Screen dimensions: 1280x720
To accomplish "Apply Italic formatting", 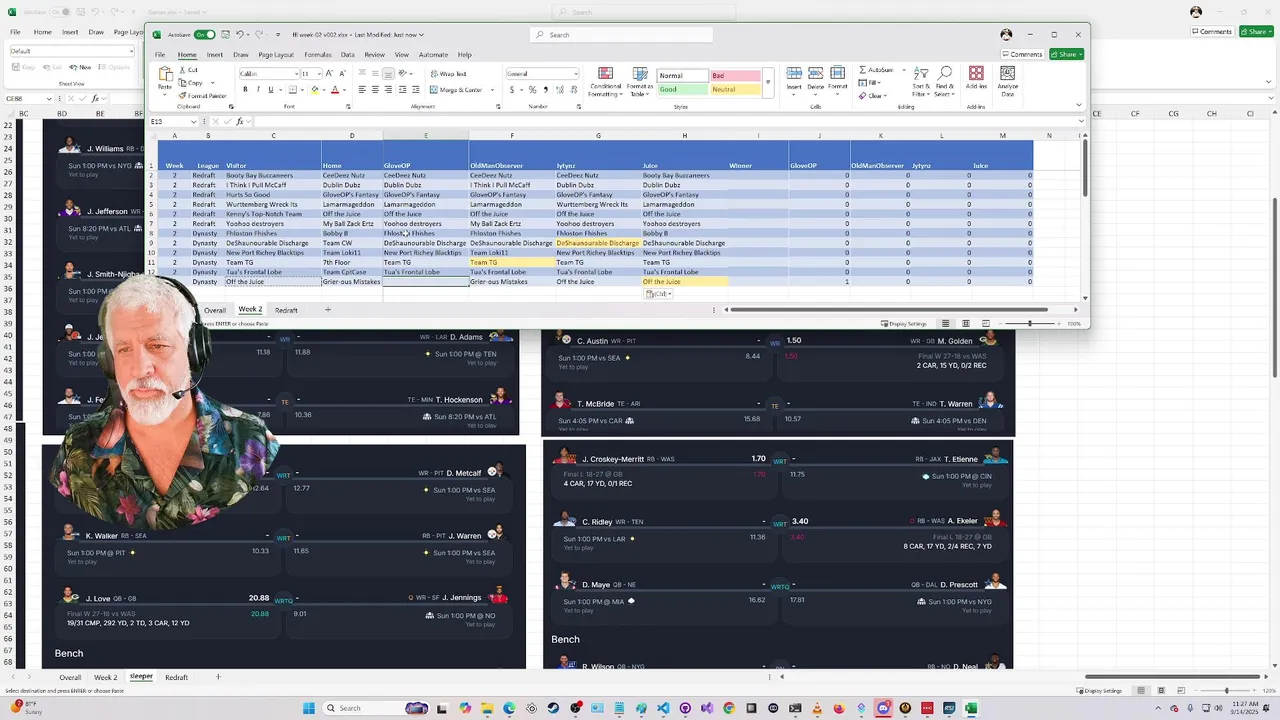I will click(x=258, y=89).
